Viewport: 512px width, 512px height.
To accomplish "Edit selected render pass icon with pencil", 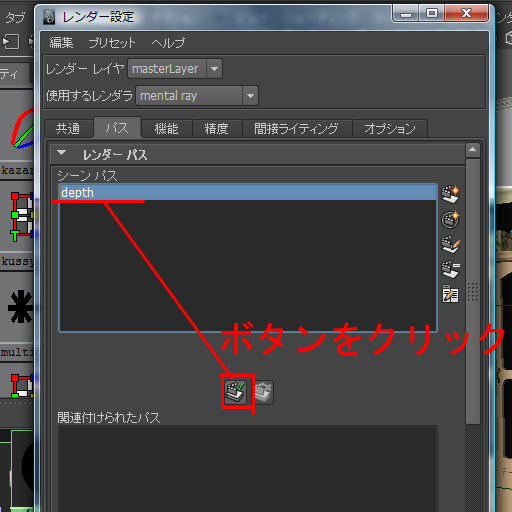I will pyautogui.click(x=450, y=245).
